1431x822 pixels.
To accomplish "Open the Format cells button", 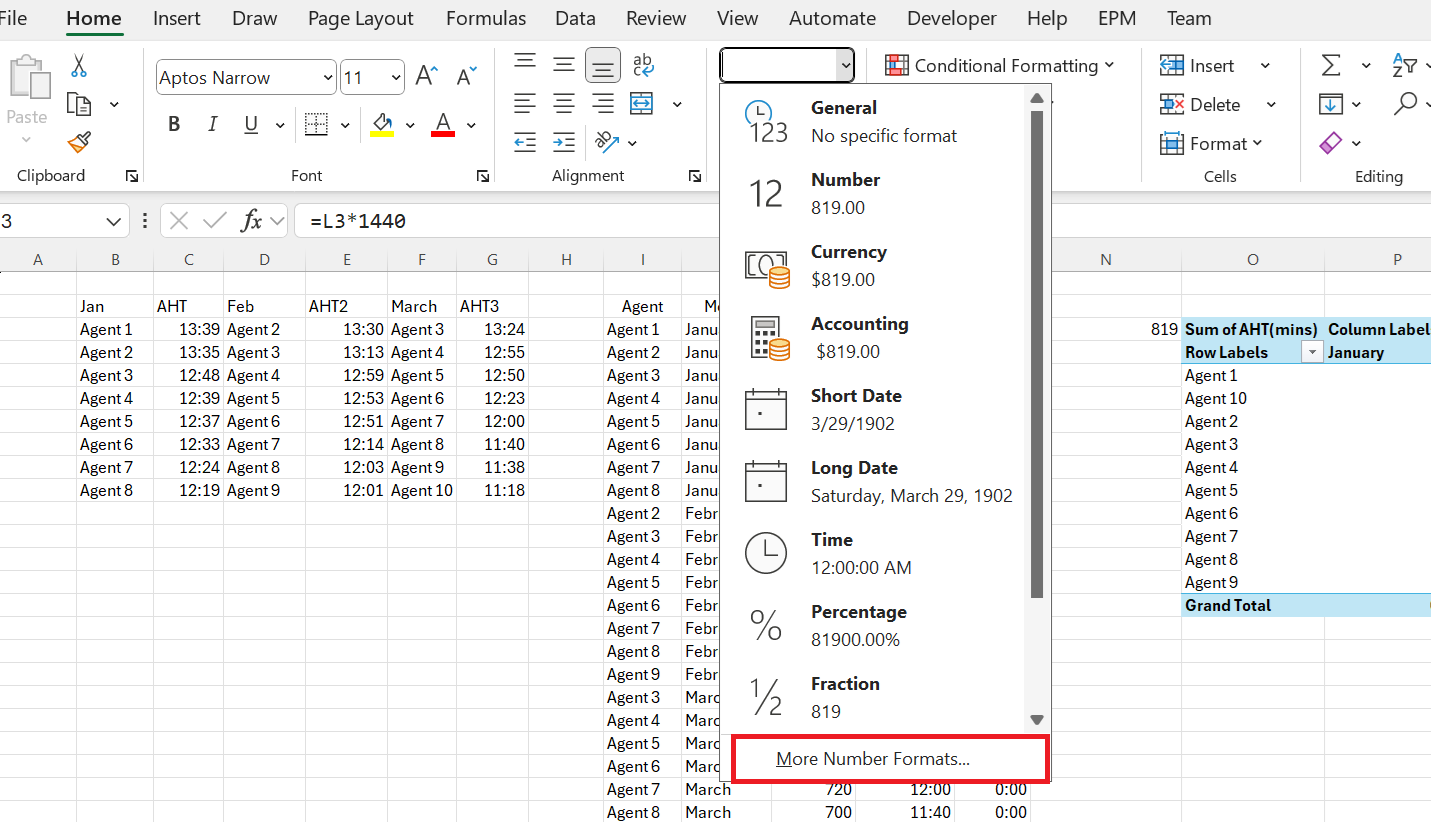I will [x=1211, y=143].
